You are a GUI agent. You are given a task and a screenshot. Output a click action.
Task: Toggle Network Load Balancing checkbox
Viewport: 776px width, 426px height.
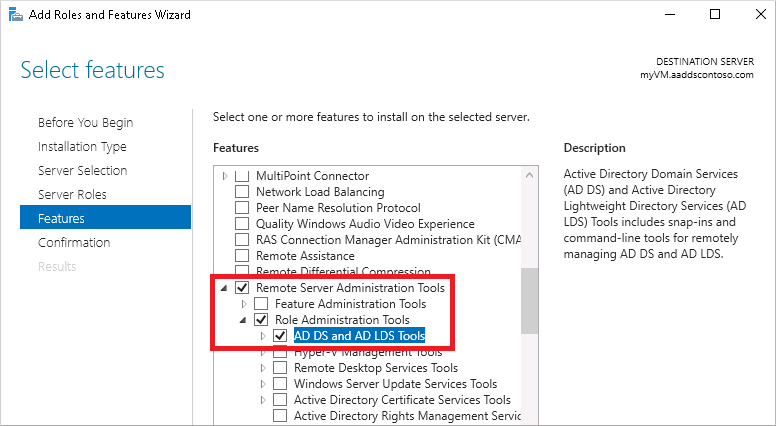click(x=242, y=192)
